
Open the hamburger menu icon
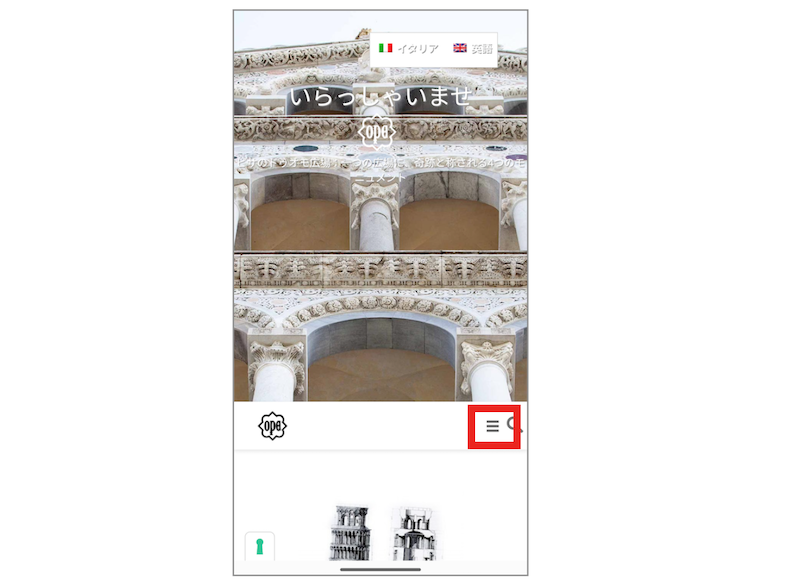click(x=492, y=426)
